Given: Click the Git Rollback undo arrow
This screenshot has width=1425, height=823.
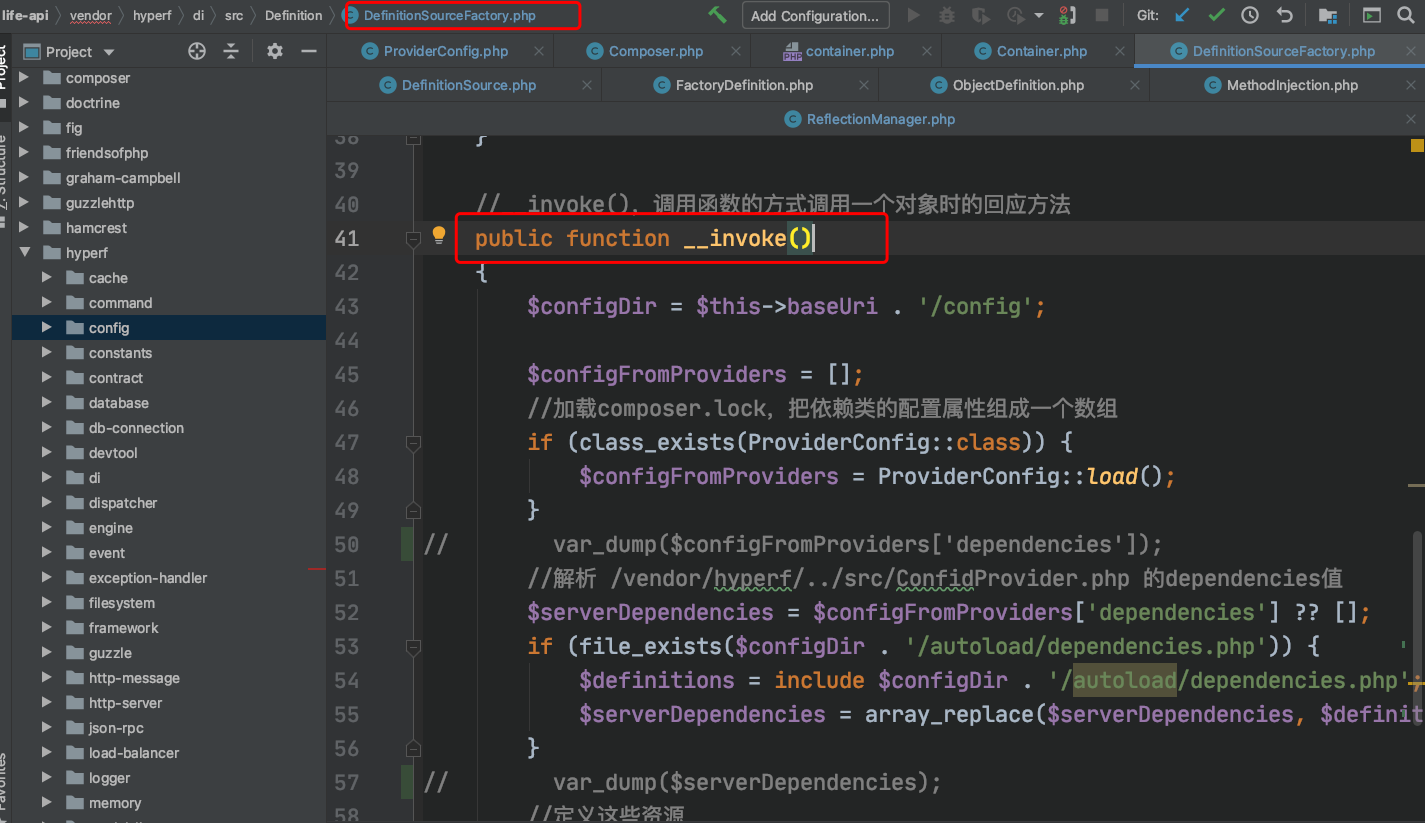Looking at the screenshot, I should tap(1284, 15).
